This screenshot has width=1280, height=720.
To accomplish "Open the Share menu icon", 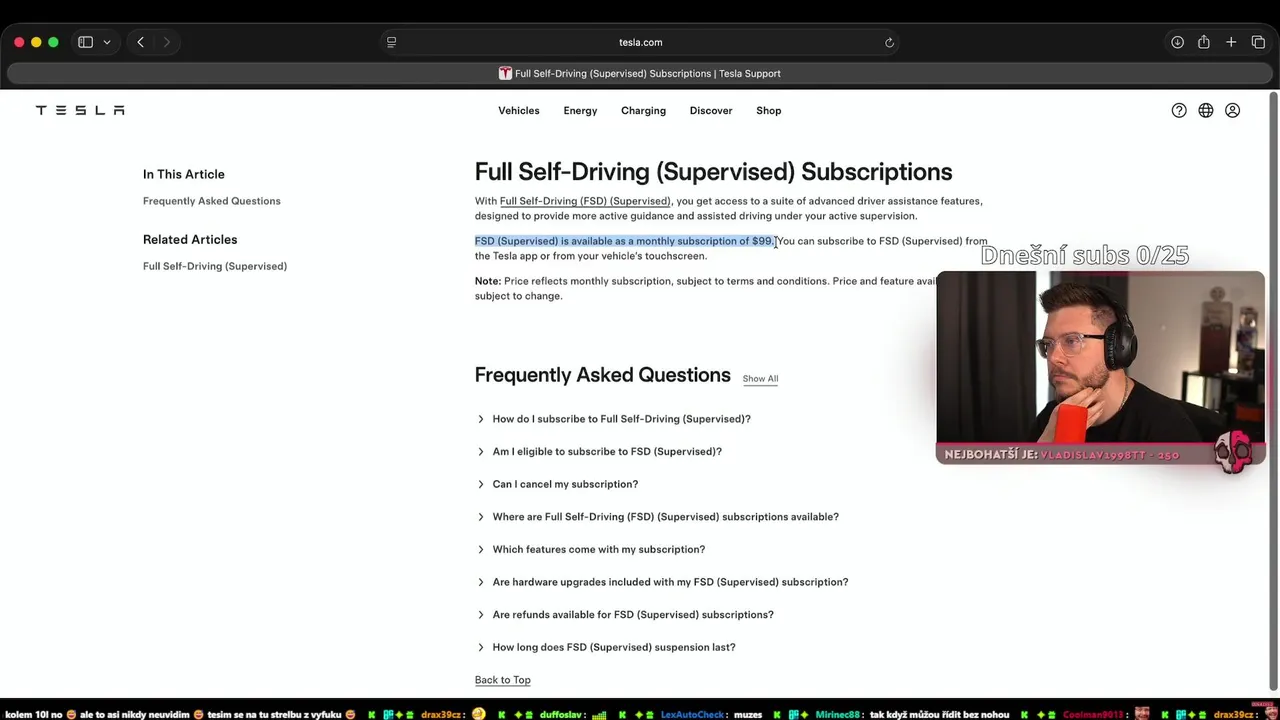I will click(1204, 42).
